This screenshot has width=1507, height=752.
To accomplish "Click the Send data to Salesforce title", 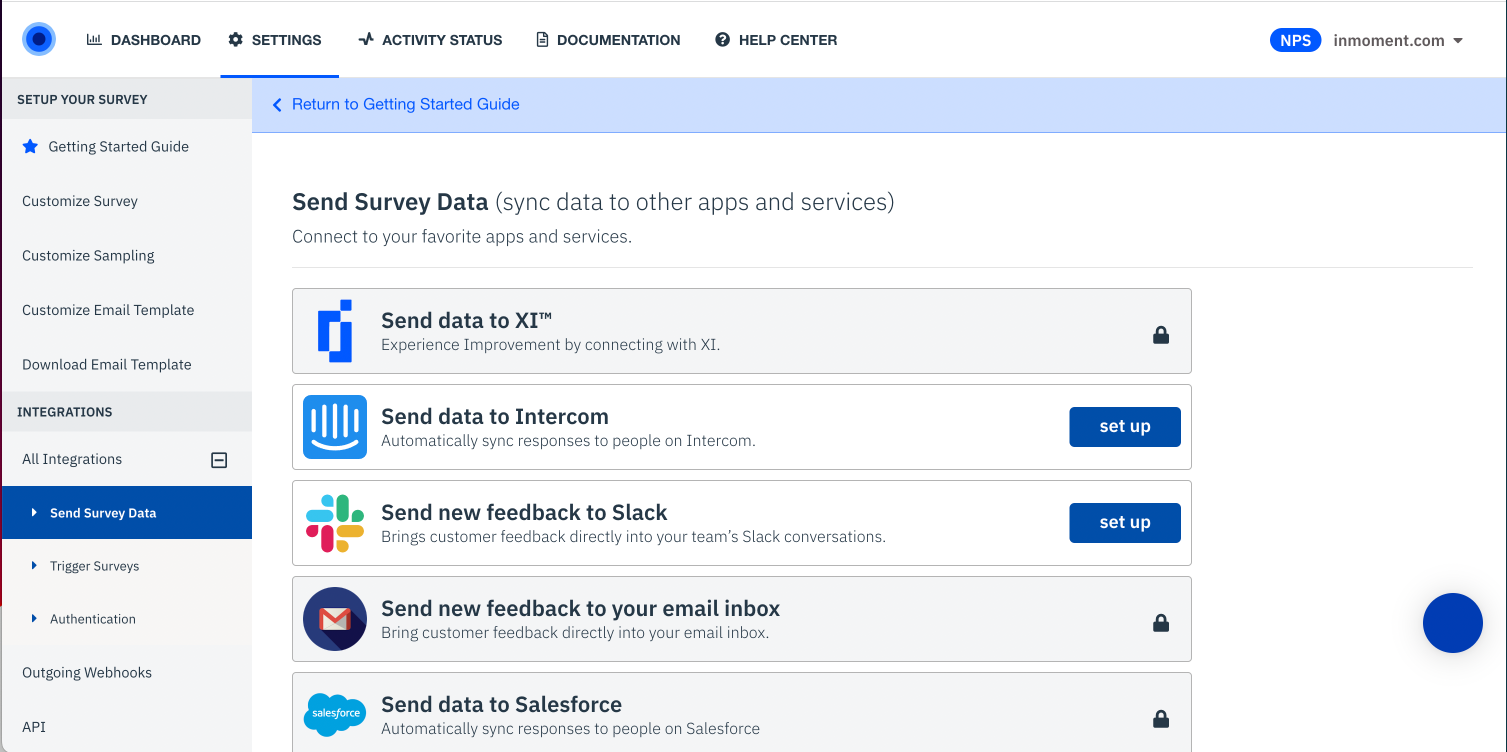I will (501, 704).
